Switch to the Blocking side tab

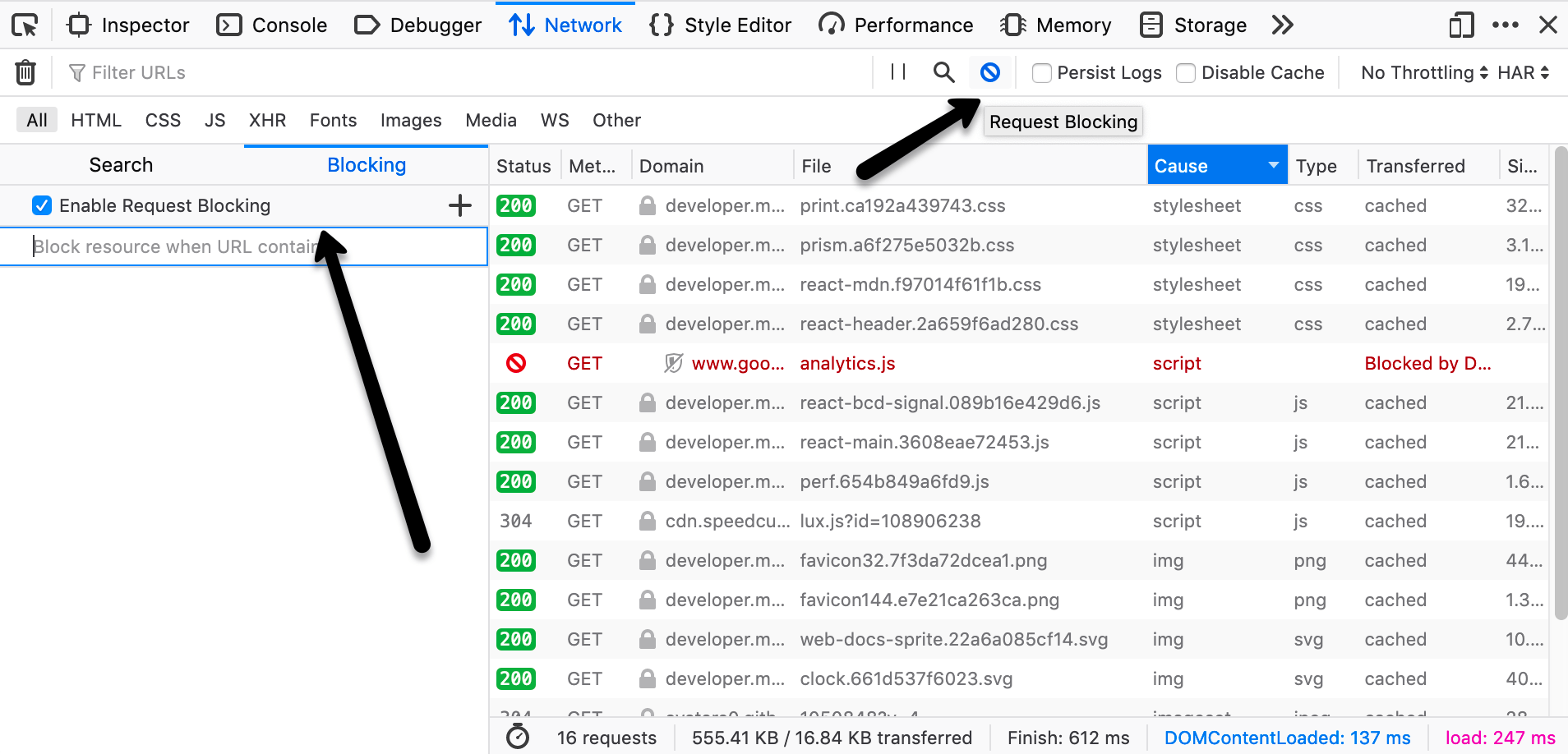click(x=367, y=165)
